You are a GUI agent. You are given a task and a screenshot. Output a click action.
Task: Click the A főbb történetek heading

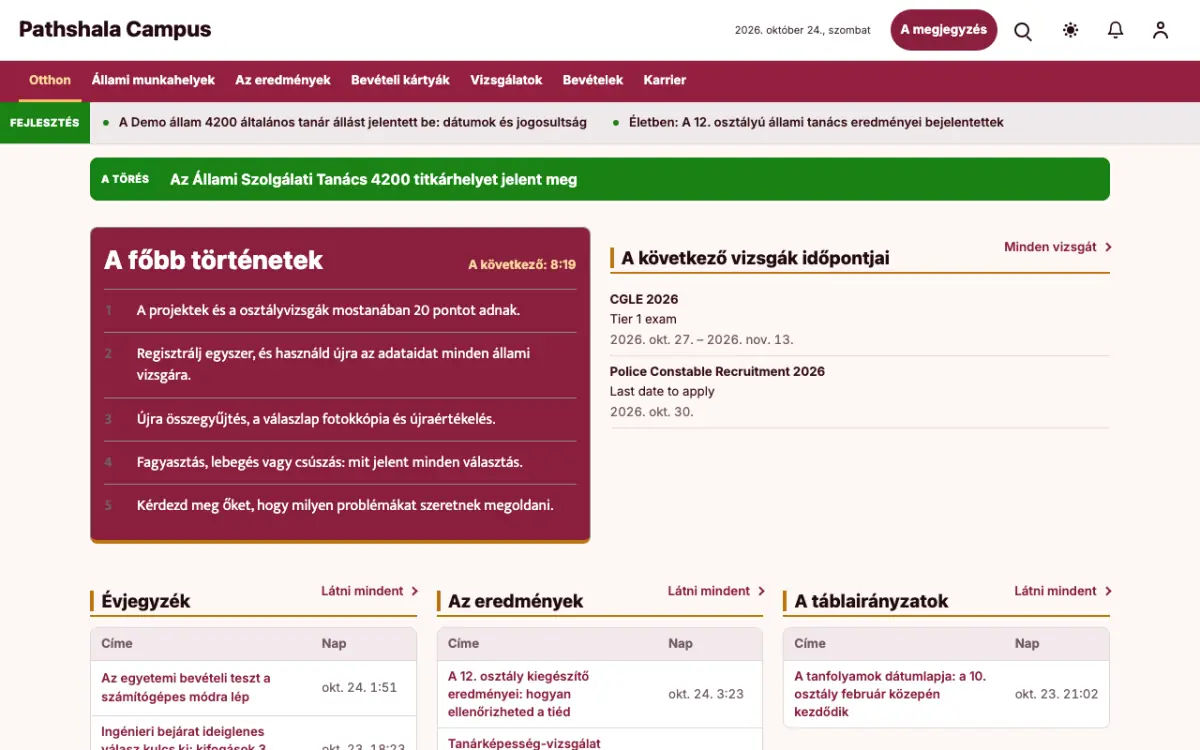[x=213, y=260]
